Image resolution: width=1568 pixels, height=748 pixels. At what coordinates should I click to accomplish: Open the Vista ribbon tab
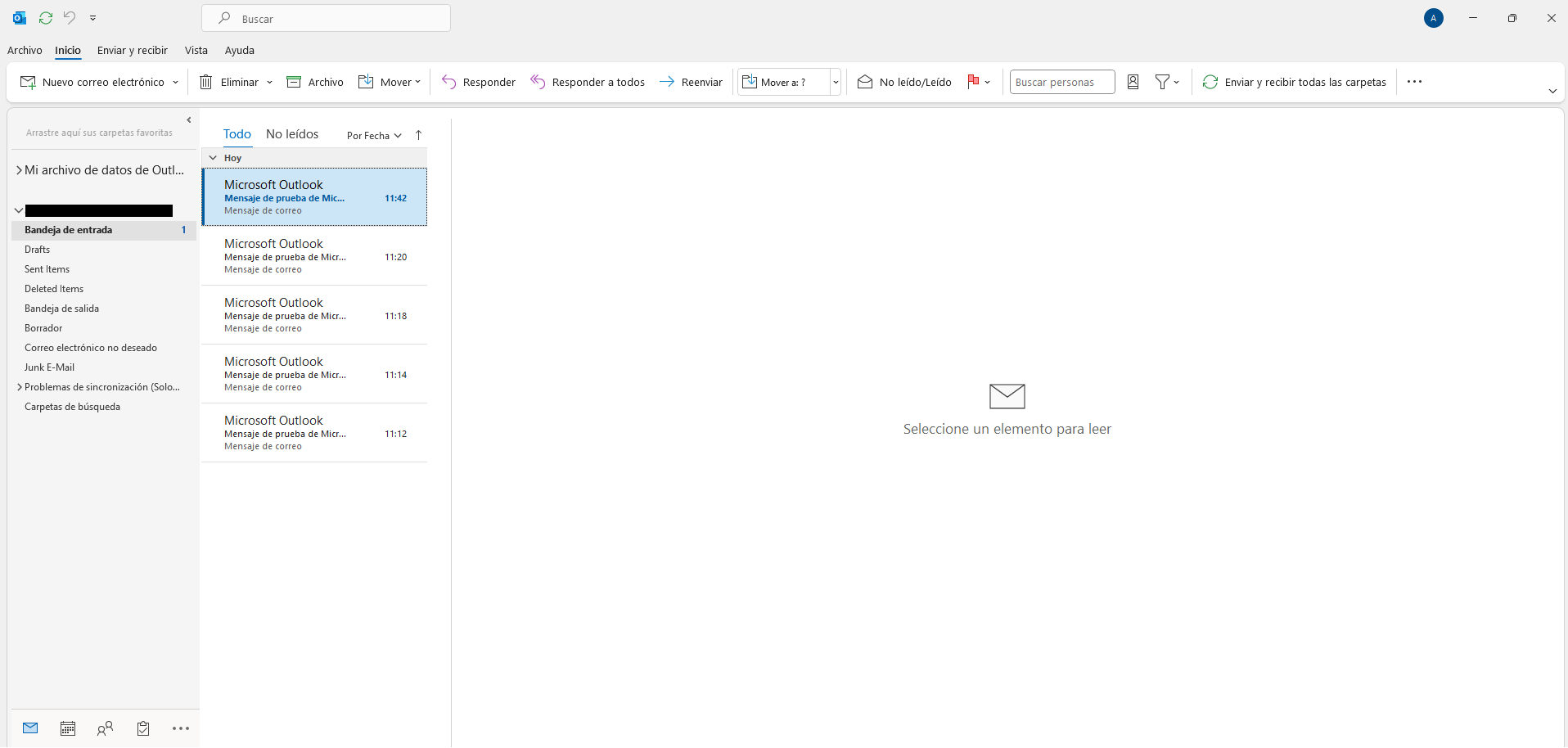pos(196,50)
